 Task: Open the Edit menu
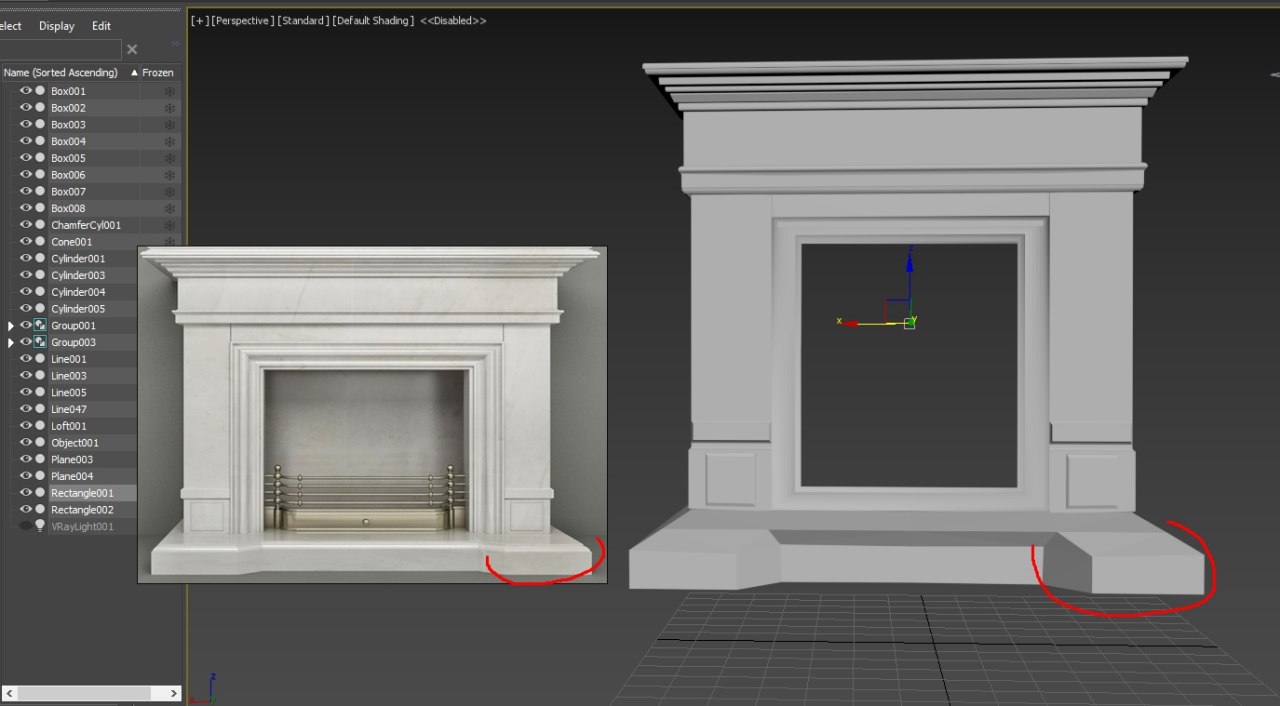click(x=101, y=26)
